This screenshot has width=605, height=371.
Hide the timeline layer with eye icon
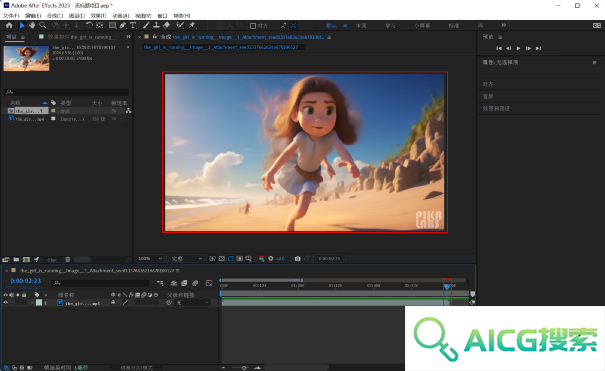coord(5,303)
